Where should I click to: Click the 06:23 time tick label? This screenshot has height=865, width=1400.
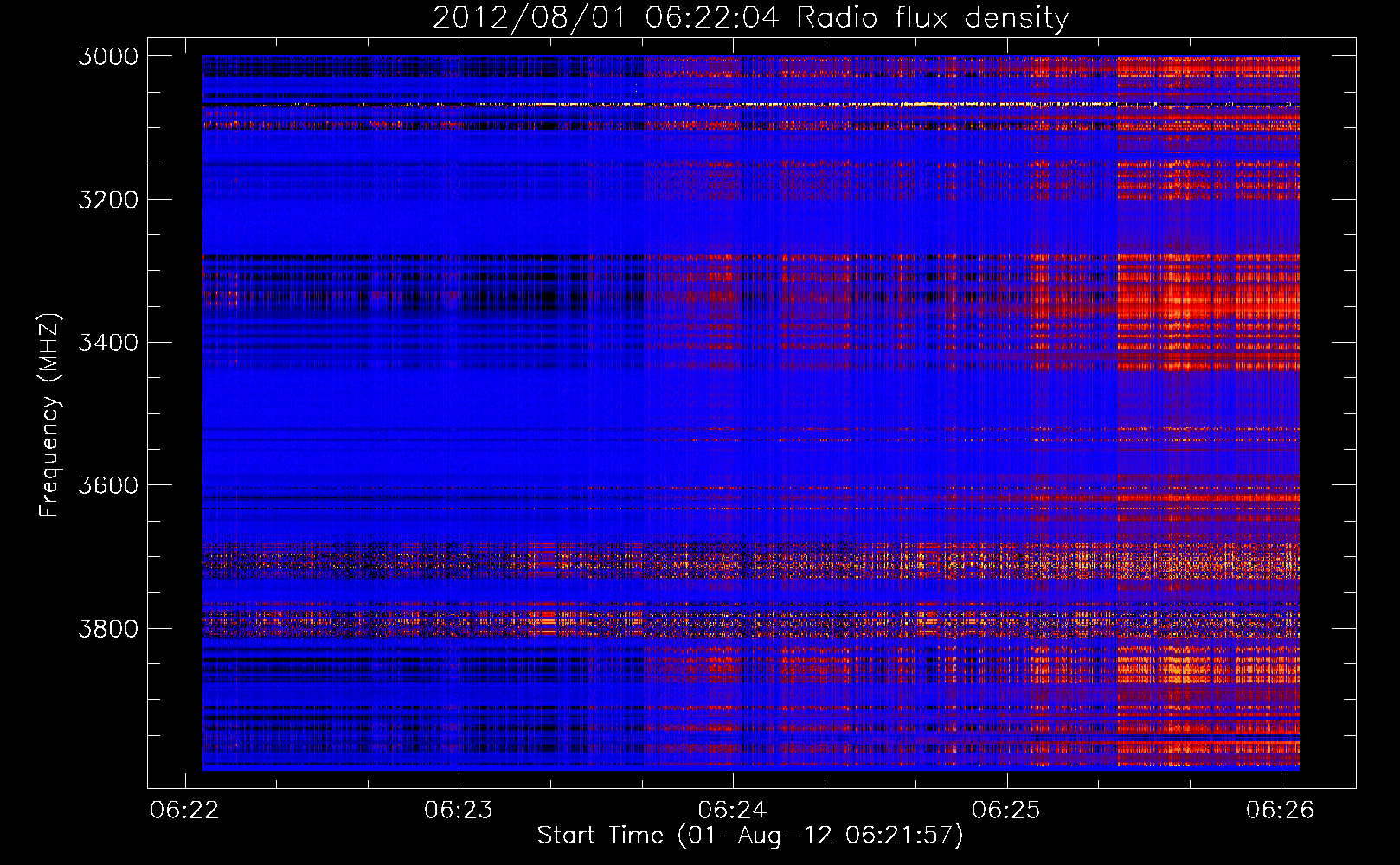(459, 810)
